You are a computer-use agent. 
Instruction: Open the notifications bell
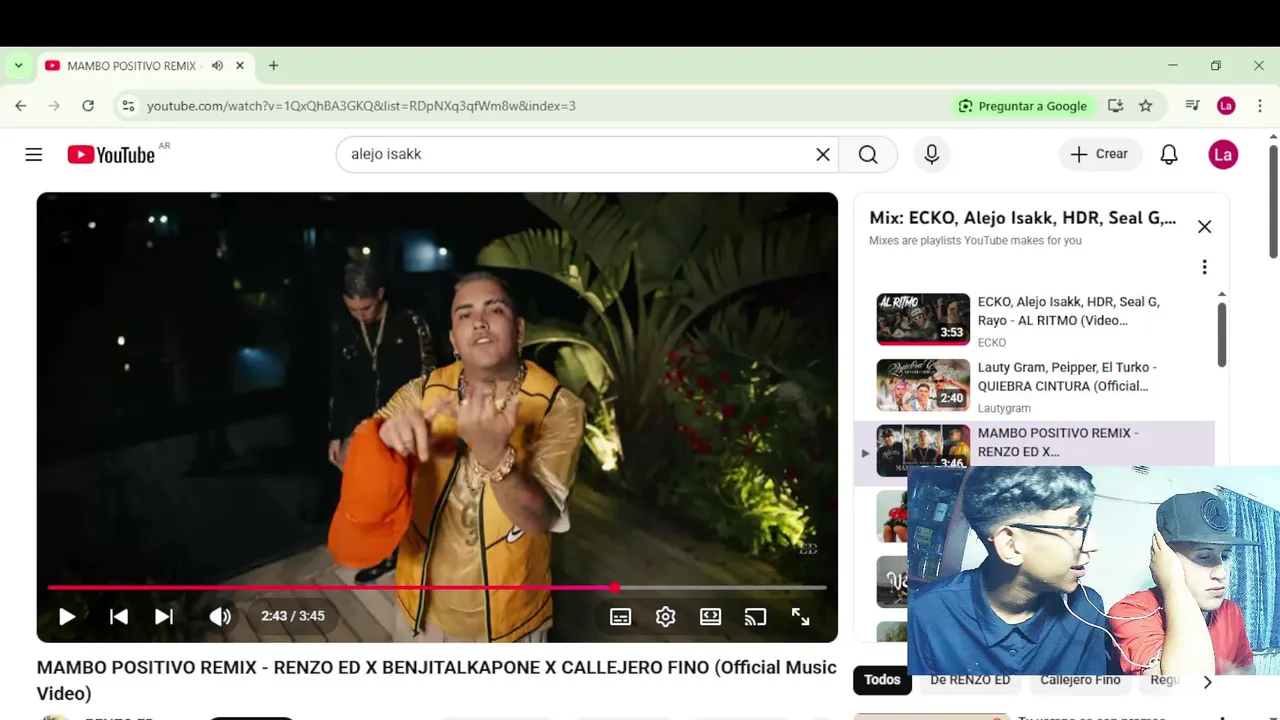(x=1169, y=155)
